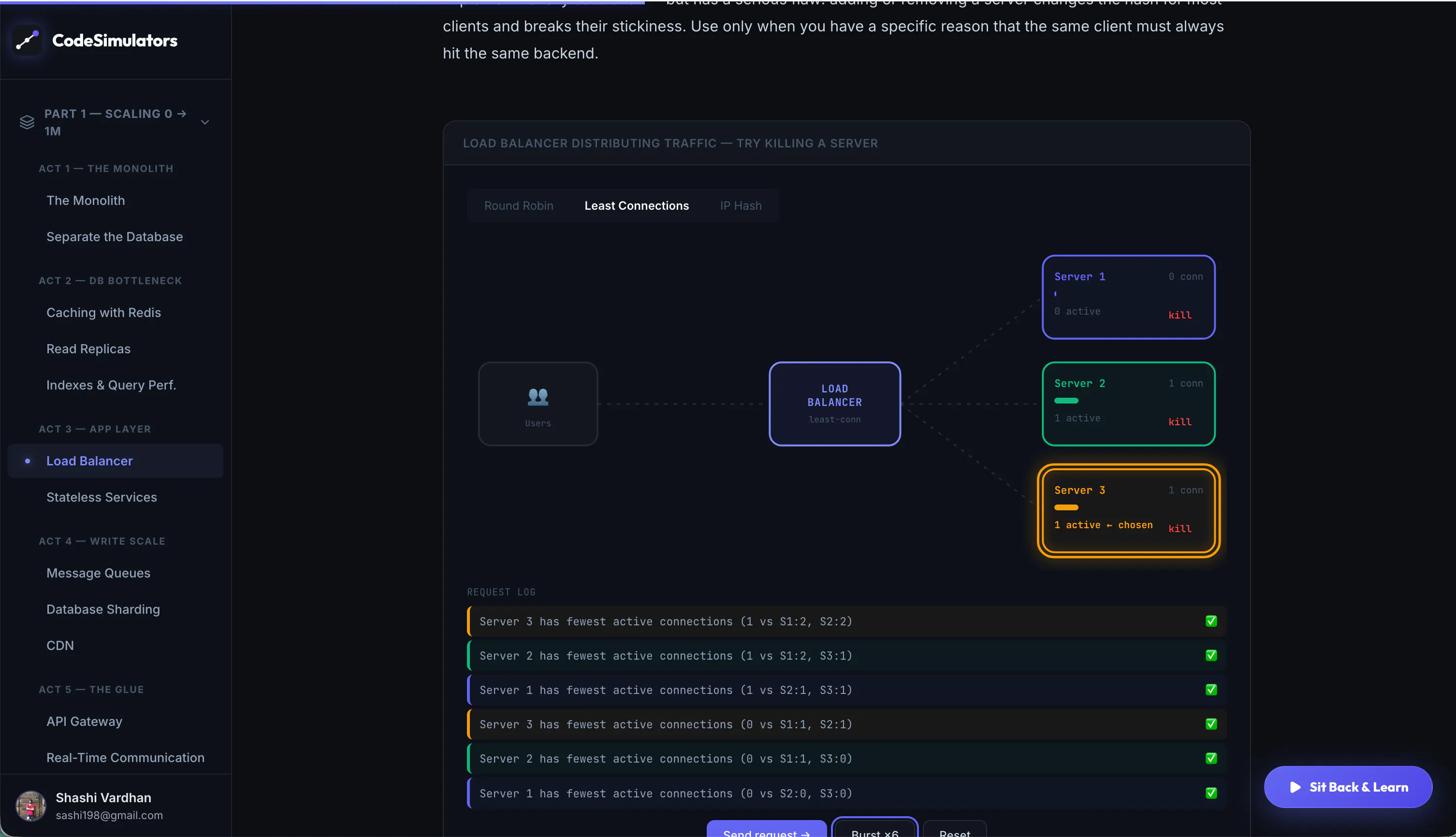The width and height of the screenshot is (1456, 837).
Task: Click sashi198@gmail.com email text
Action: pyautogui.click(x=109, y=815)
